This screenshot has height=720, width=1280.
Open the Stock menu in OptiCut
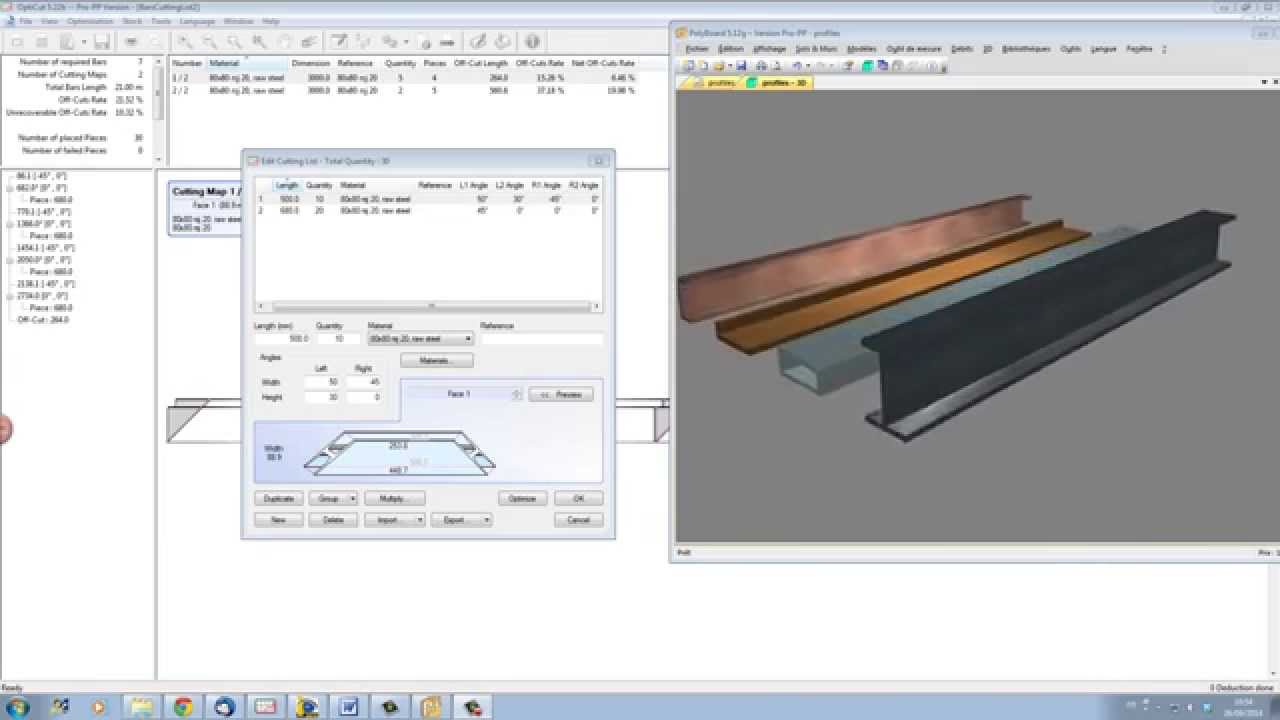coord(132,21)
